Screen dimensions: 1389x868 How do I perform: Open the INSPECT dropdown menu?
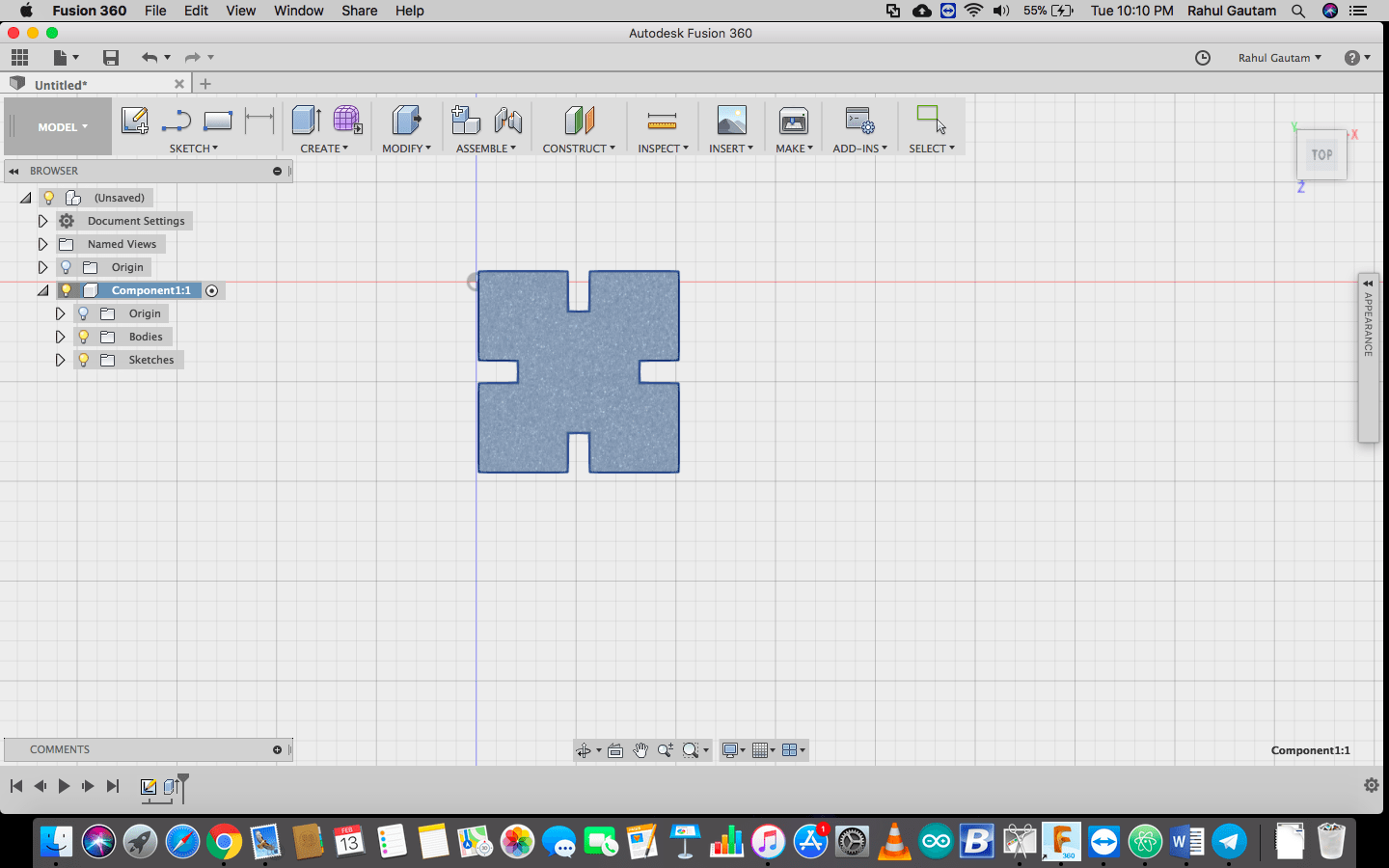tap(663, 149)
